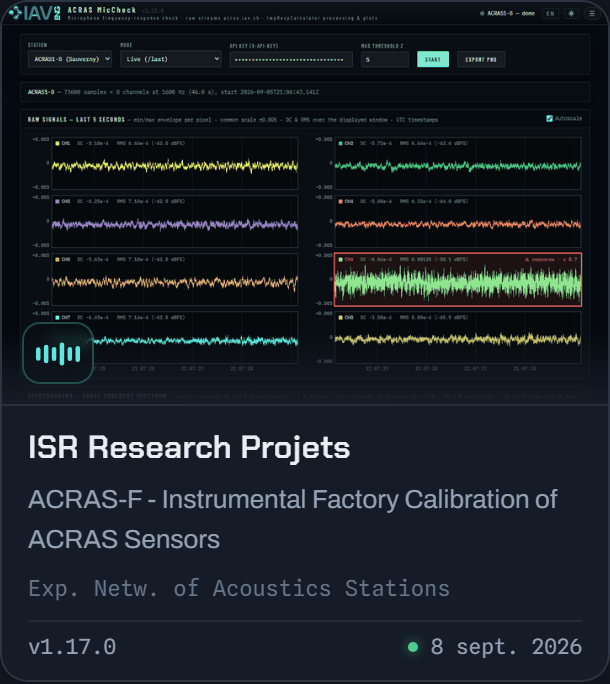Click the EXPORT PNG button
The width and height of the screenshot is (610, 684).
pos(481,59)
